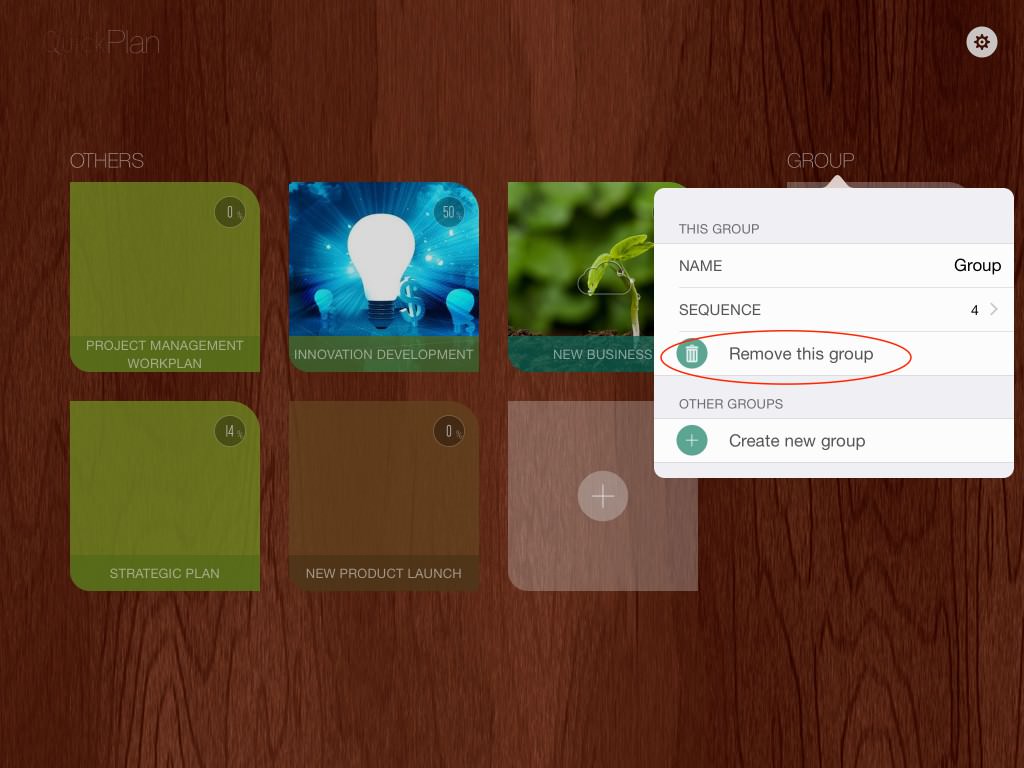This screenshot has width=1024, height=768.
Task: Expand the Sequence chevron arrow
Action: (x=993, y=310)
